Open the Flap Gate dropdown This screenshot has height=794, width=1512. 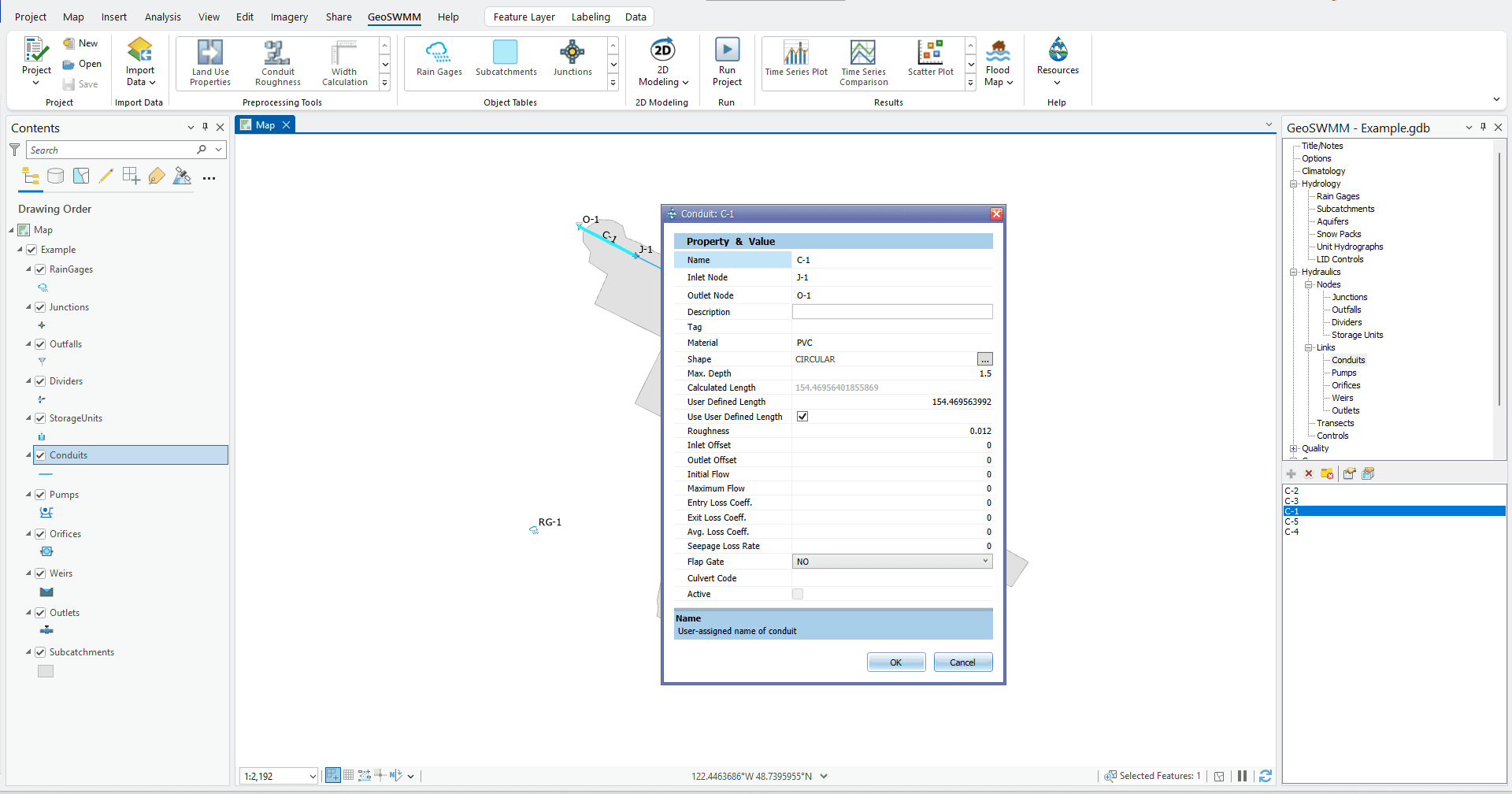coord(985,561)
